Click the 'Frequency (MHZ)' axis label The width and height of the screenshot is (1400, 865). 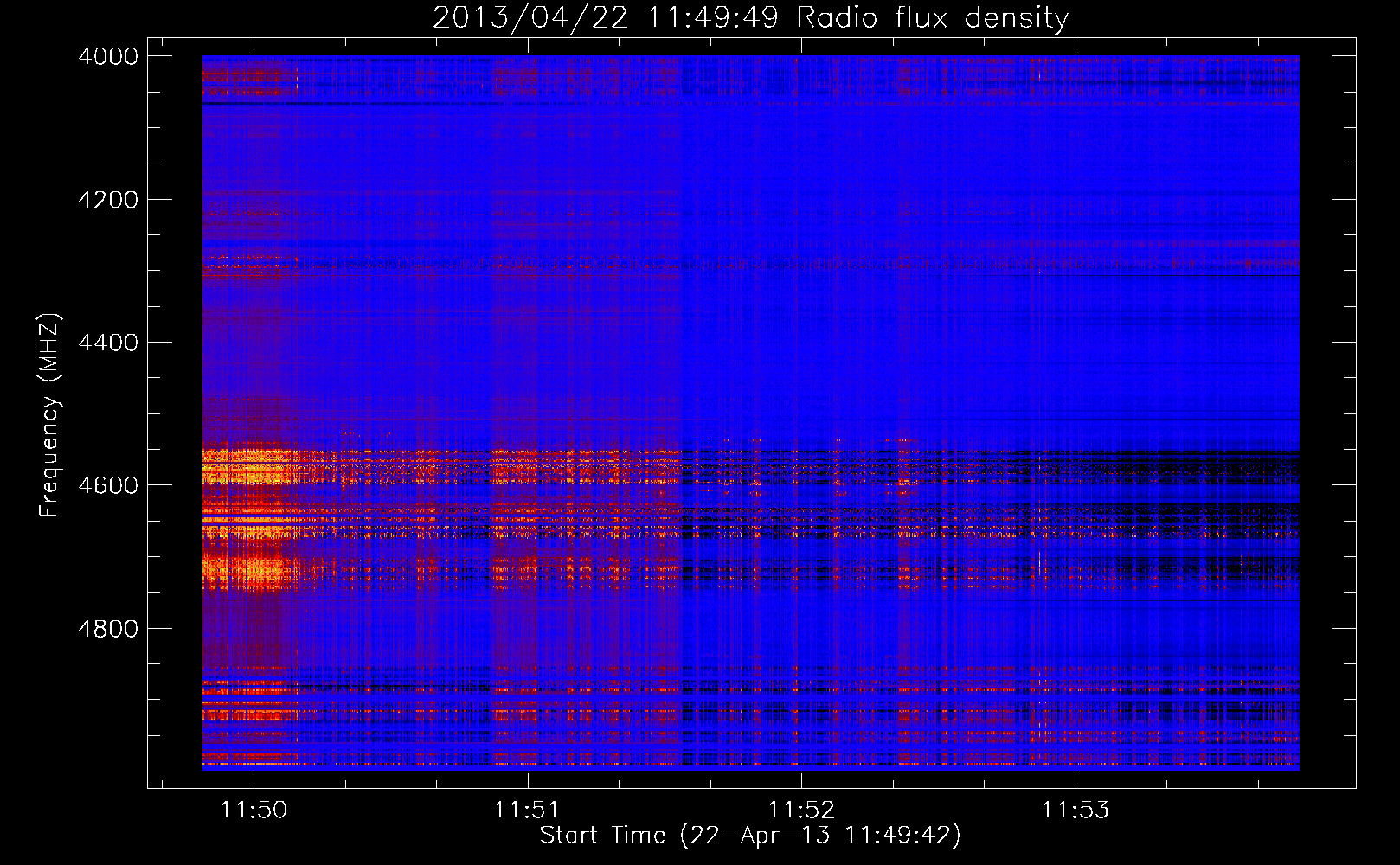click(x=49, y=414)
